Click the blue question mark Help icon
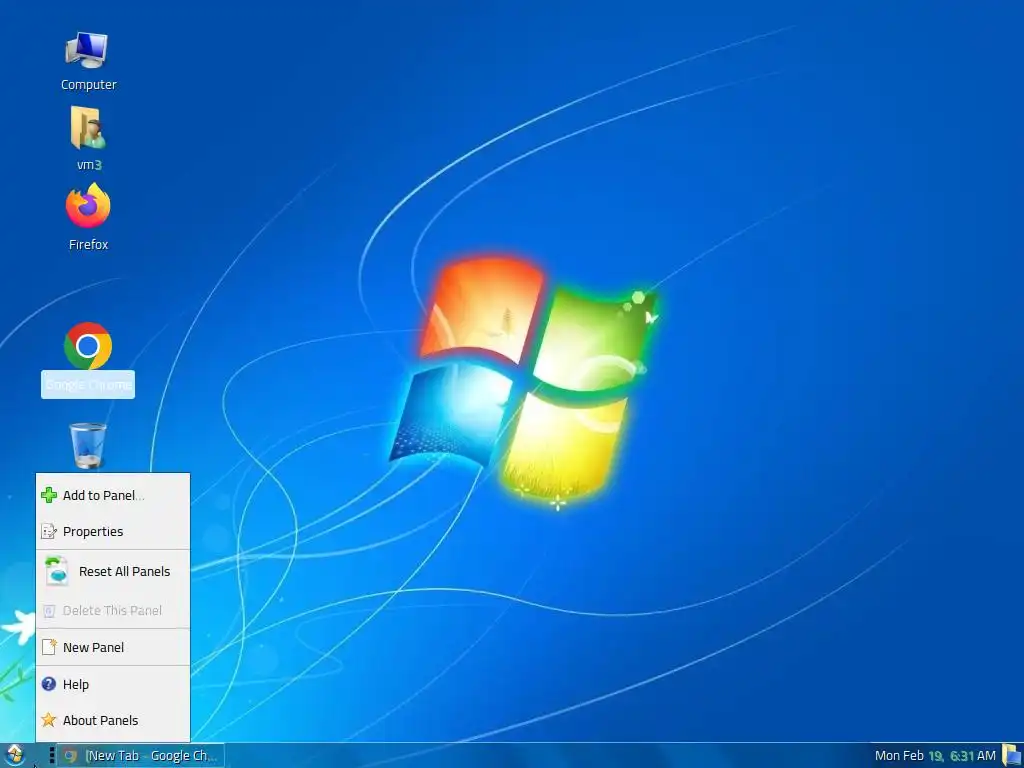This screenshot has width=1024, height=768. (x=49, y=684)
